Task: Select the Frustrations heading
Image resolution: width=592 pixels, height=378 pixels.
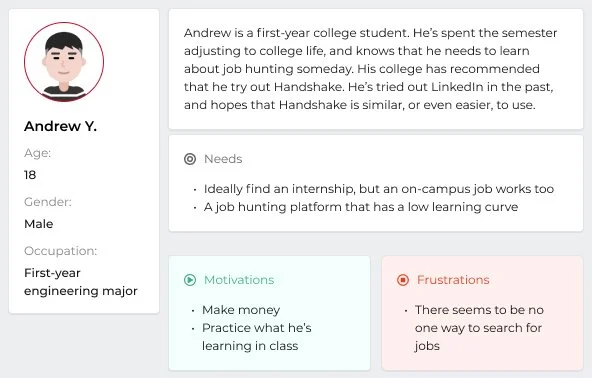Action: [x=453, y=280]
